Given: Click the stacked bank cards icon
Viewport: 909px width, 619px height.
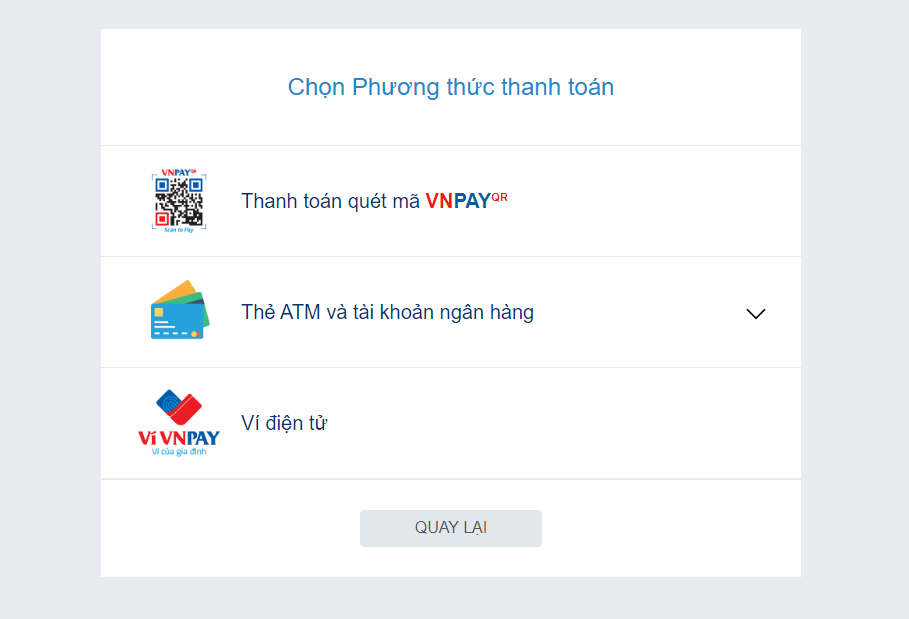Looking at the screenshot, I should click(180, 310).
